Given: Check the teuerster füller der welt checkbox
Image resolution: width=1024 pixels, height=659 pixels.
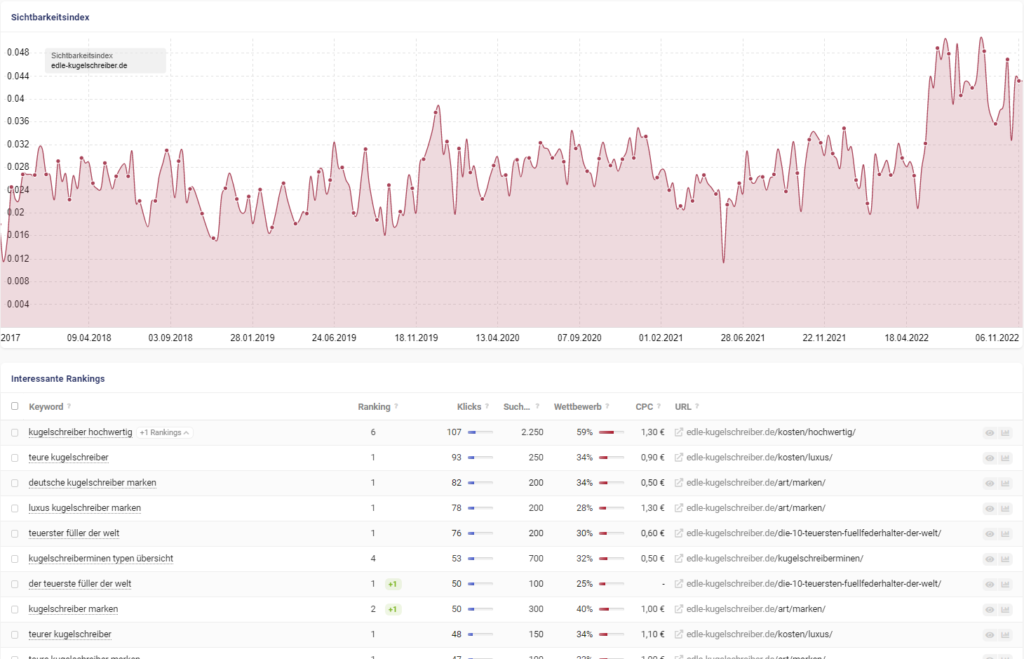Looking at the screenshot, I should click(x=14, y=534).
